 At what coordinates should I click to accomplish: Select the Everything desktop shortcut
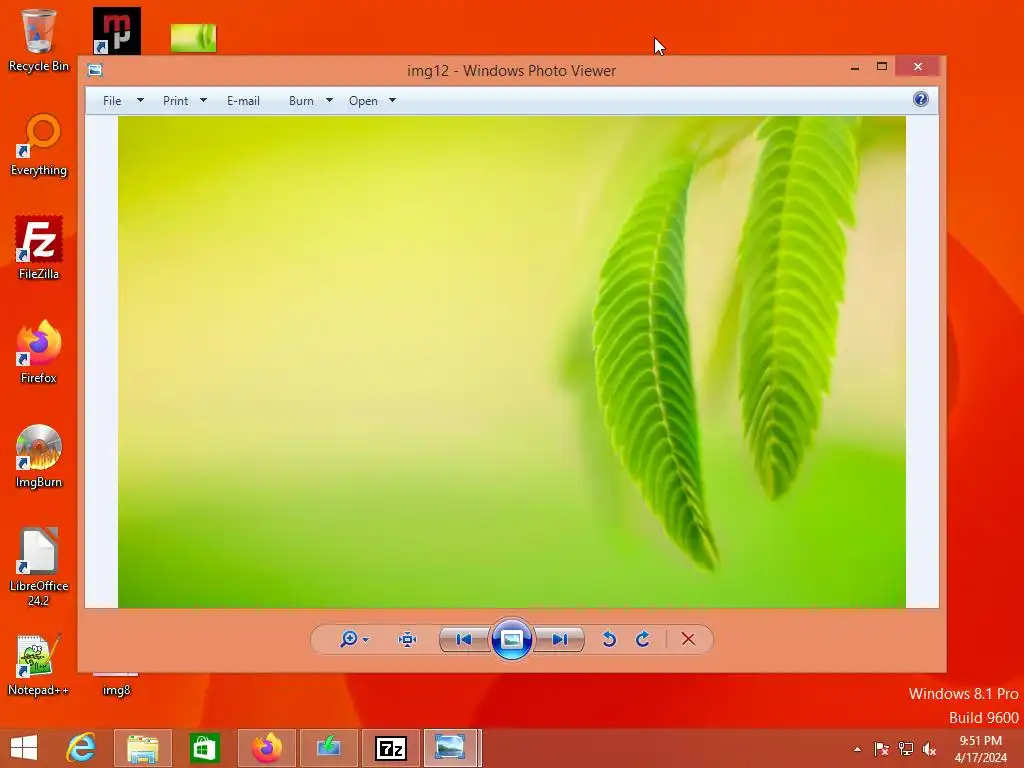[x=39, y=145]
